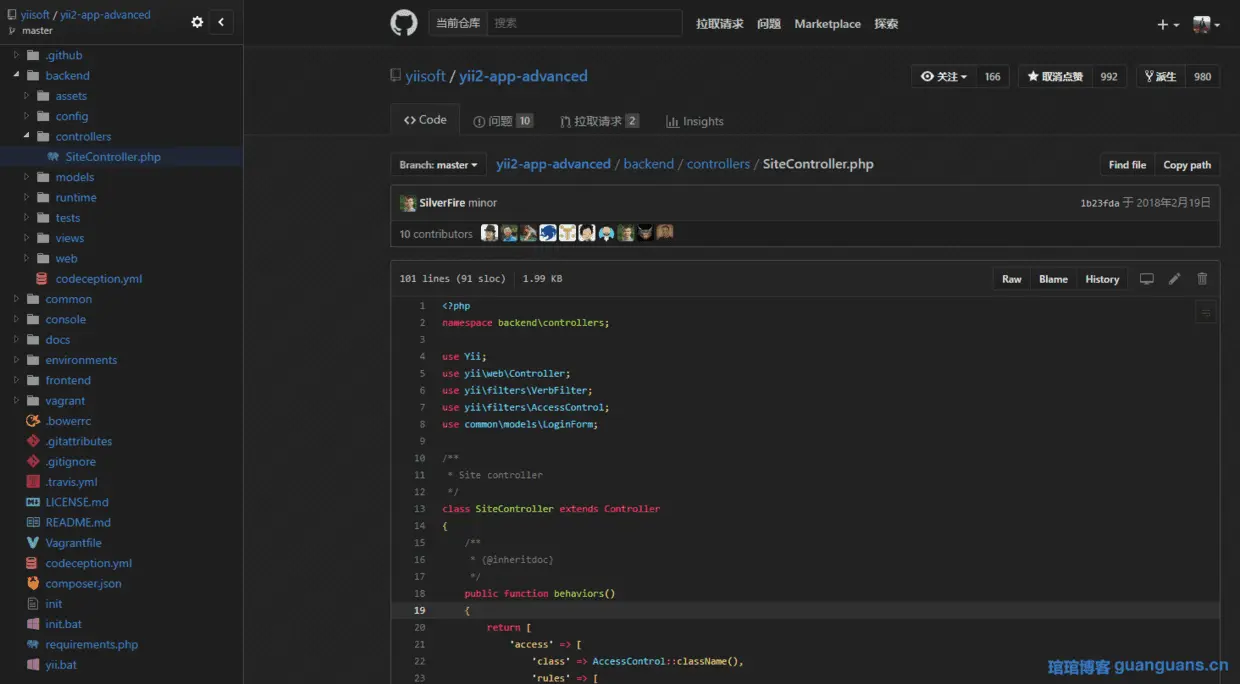Click 当前仓库 search scope label
Screen dimensions: 1240x684
[x=458, y=23]
